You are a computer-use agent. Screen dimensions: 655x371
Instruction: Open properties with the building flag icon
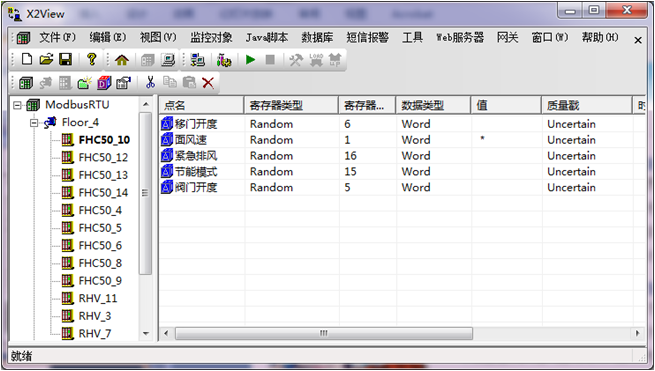[x=124, y=83]
